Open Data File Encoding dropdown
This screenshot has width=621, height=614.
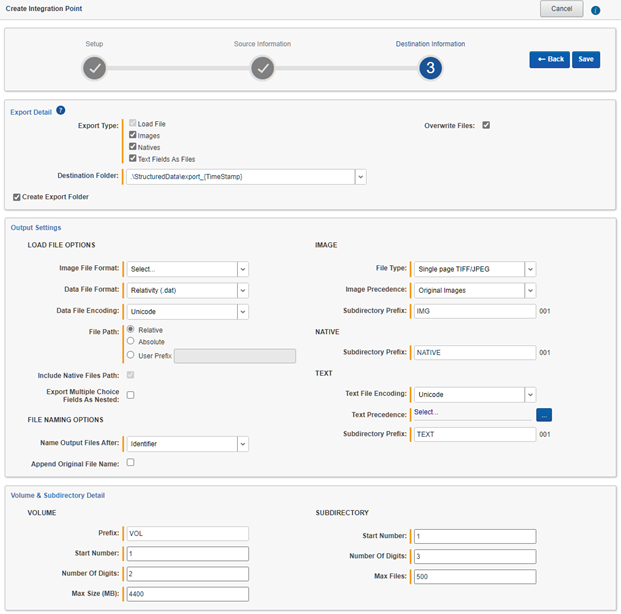(243, 312)
